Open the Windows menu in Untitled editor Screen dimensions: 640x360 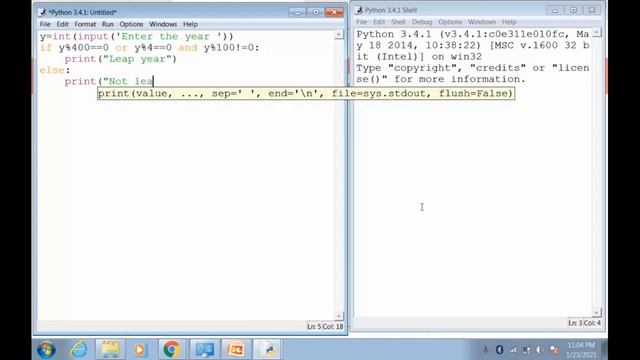163,24
